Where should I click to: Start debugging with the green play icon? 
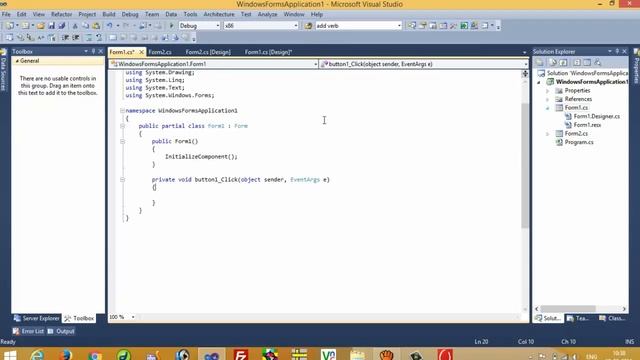pyautogui.click(x=171, y=26)
